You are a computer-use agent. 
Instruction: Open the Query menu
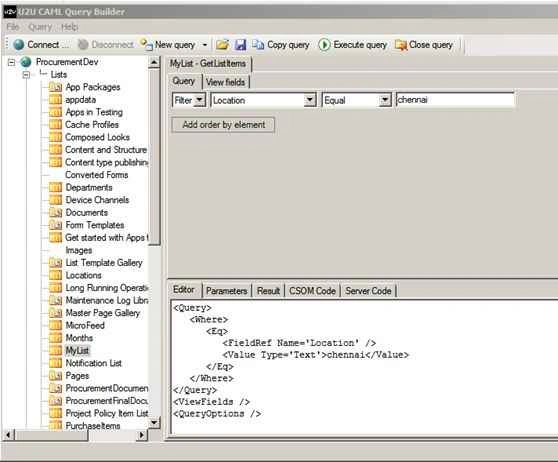(x=40, y=27)
